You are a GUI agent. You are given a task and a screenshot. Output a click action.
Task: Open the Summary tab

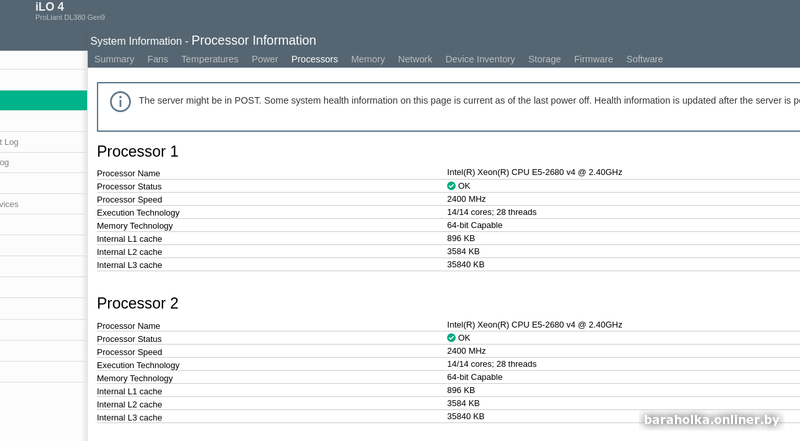click(114, 59)
